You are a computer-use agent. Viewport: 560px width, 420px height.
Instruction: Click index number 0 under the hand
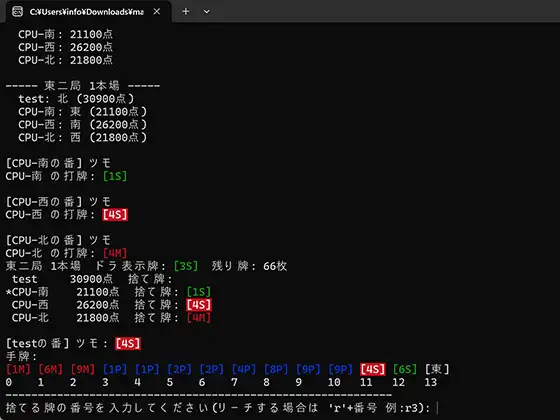tap(9, 382)
